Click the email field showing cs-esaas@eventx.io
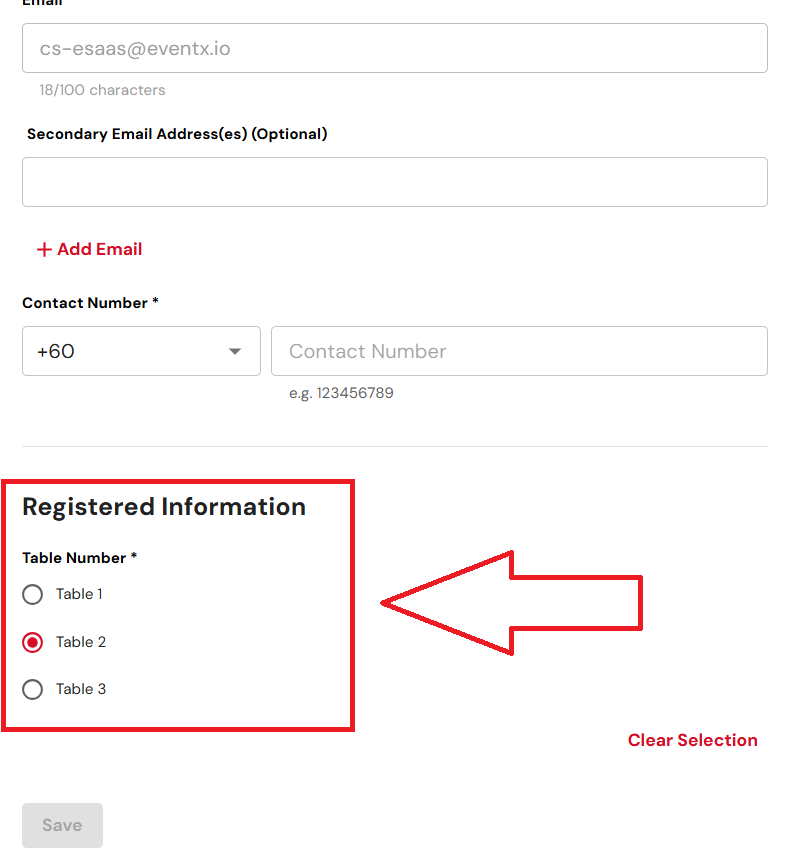The image size is (792, 853). coord(394,48)
